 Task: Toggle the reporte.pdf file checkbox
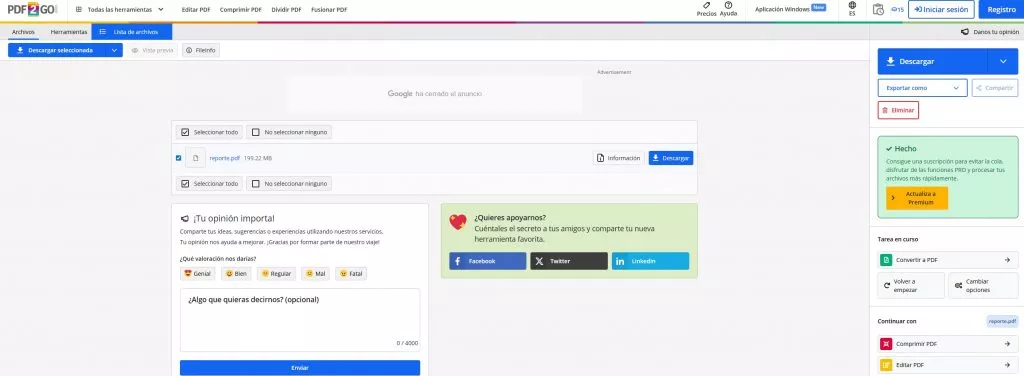tap(179, 158)
